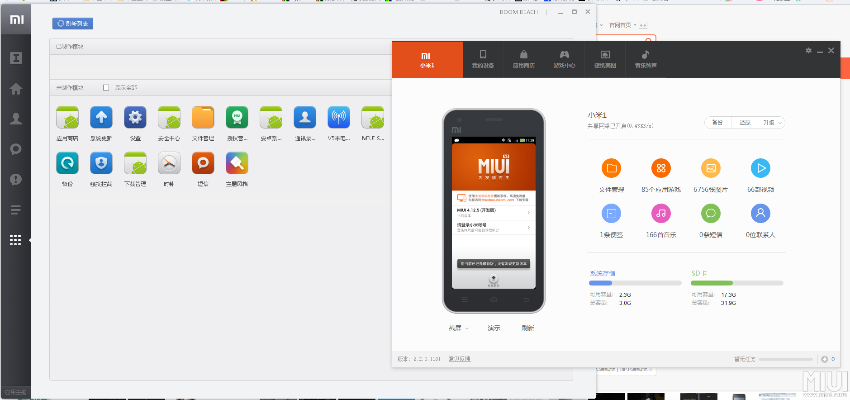Viewport: 850px width, 400px height.
Task: Click the yellow photos gallery icon
Action: click(711, 168)
